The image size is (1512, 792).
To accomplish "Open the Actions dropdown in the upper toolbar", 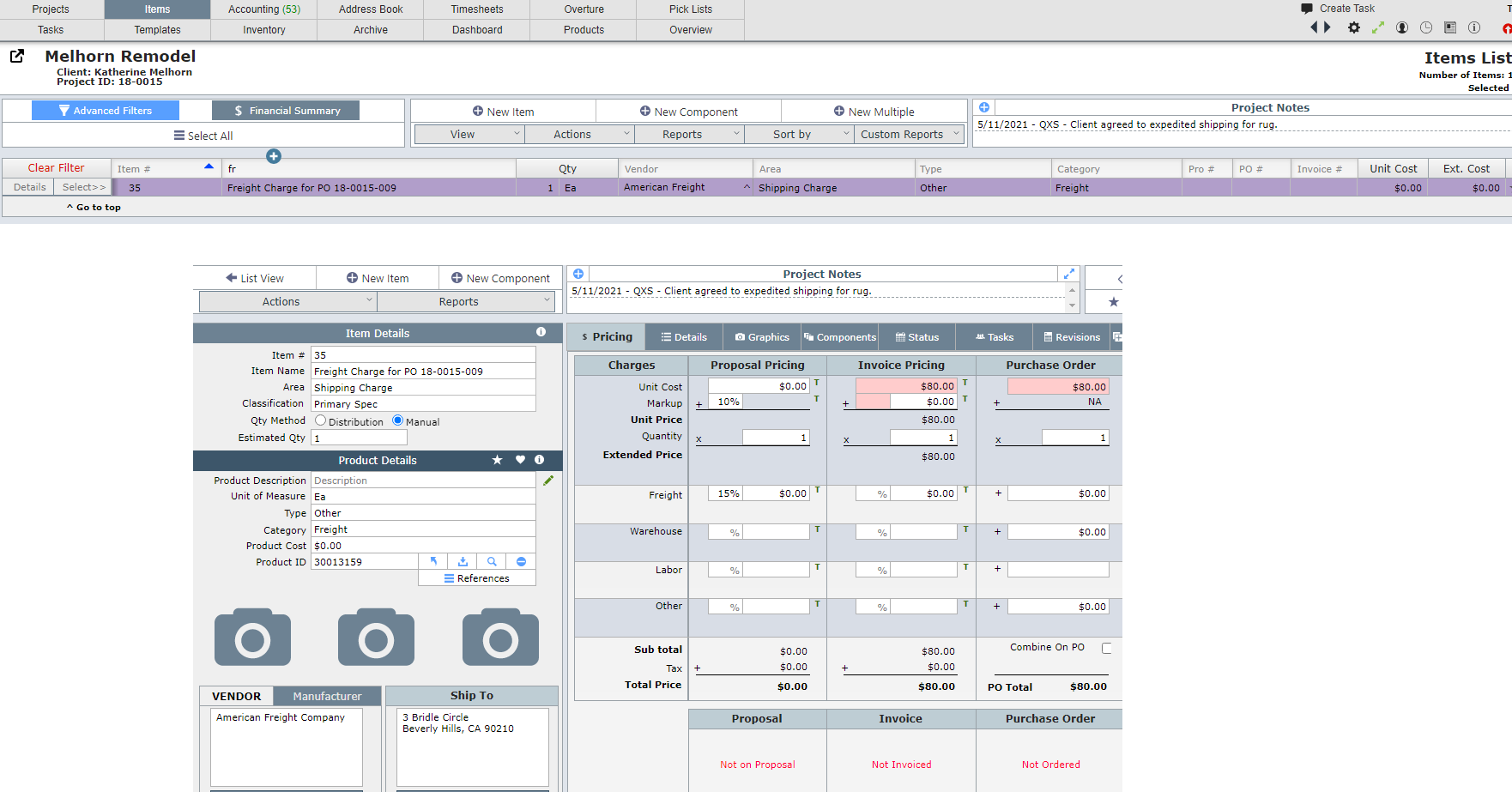I will (579, 134).
